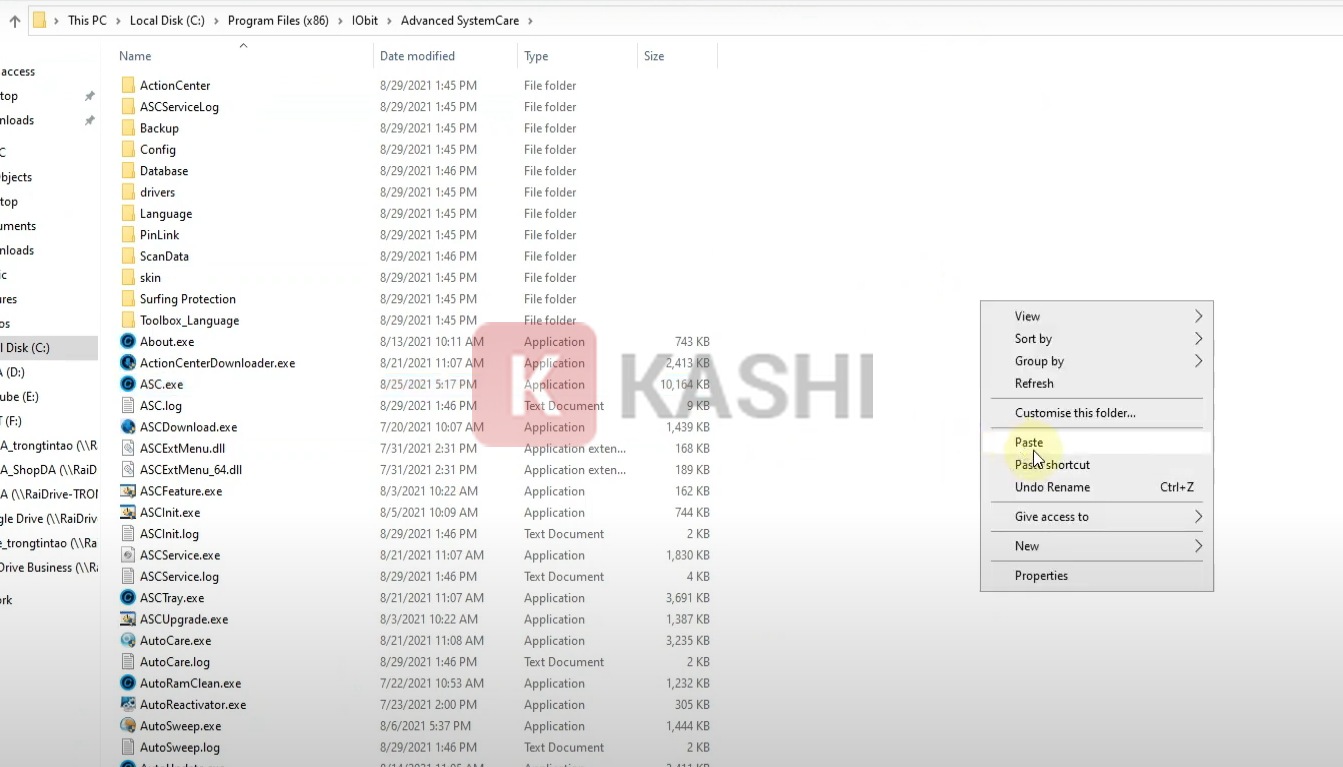1343x767 pixels.
Task: Click the ASC.exe application icon
Action: (x=127, y=384)
